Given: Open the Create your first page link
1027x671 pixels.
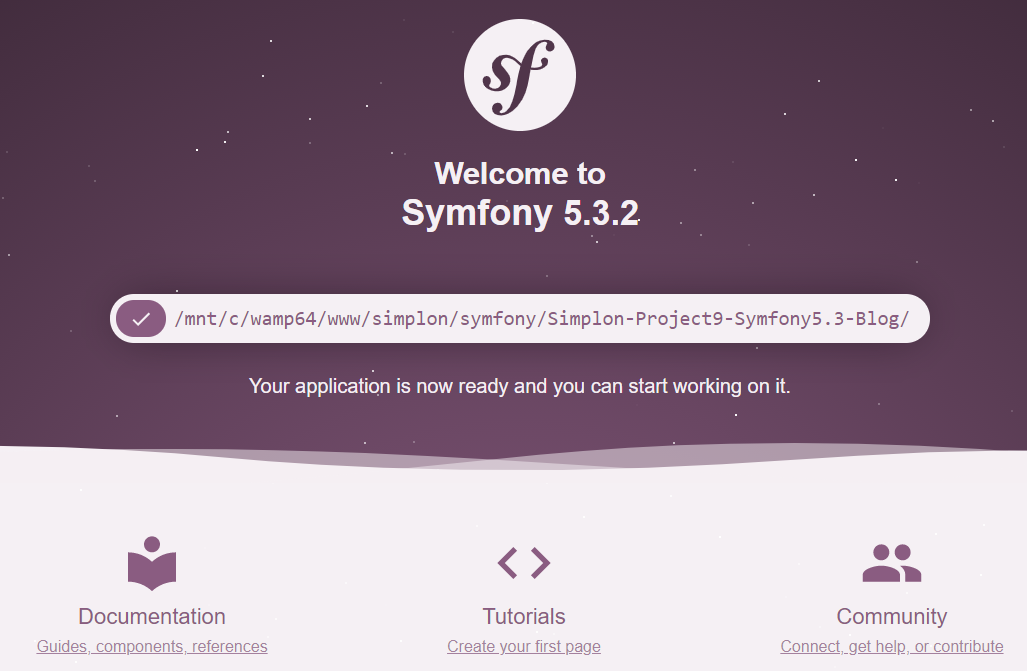Looking at the screenshot, I should [523, 646].
